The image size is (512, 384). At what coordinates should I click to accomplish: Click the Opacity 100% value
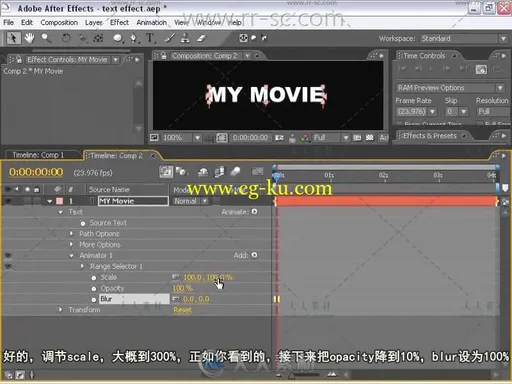coord(182,288)
